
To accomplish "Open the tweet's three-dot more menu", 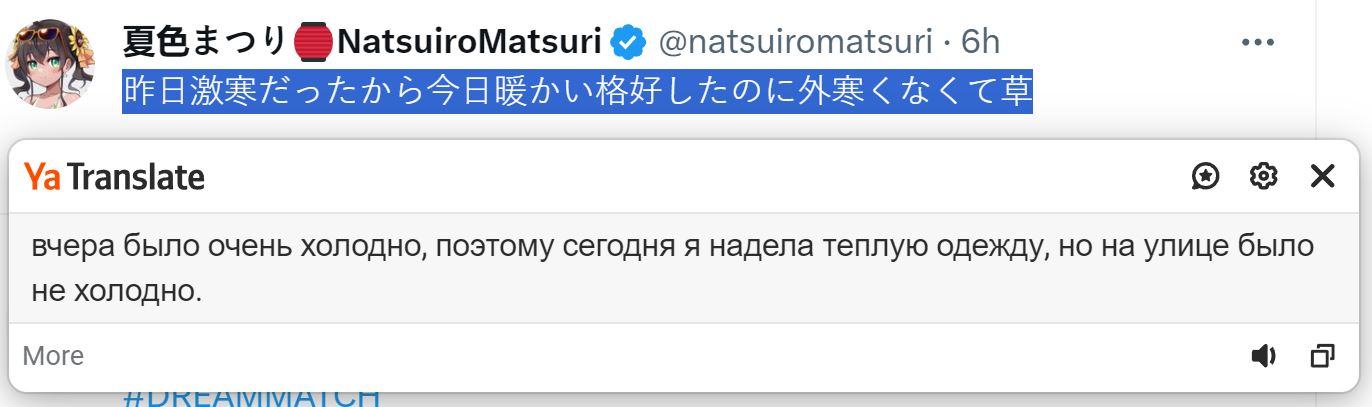I will tap(1257, 42).
